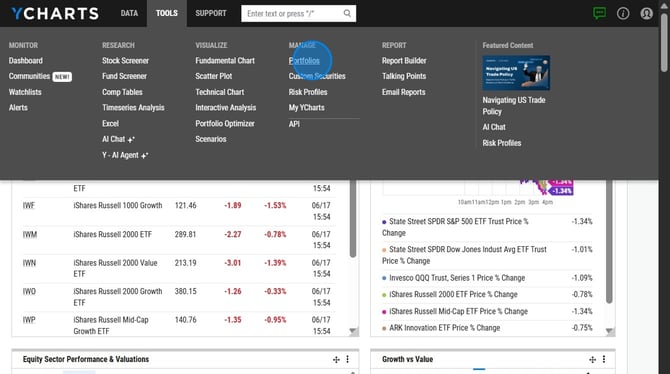Image resolution: width=670 pixels, height=374 pixels.
Task: Click the IWO ticker symbol
Action: pos(29,292)
